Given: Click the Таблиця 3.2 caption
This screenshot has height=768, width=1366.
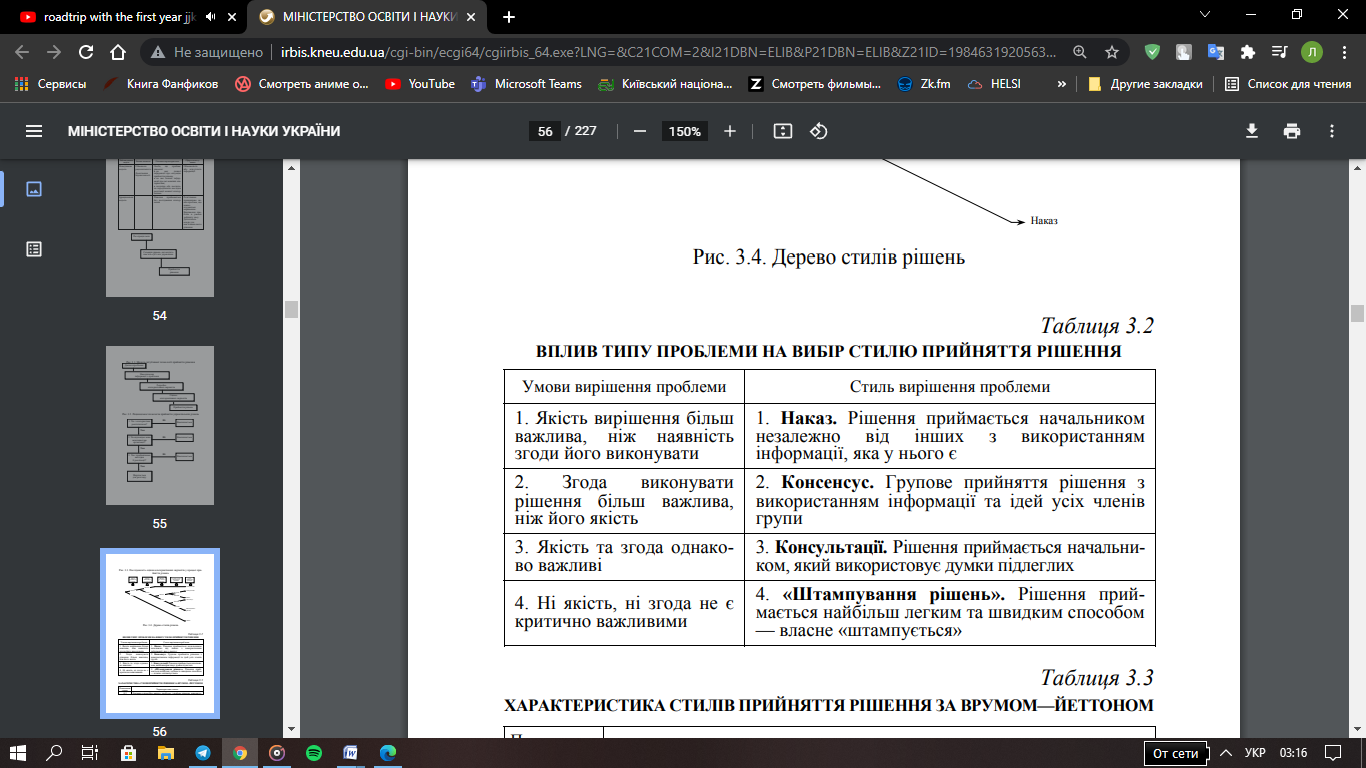Looking at the screenshot, I should [1097, 326].
